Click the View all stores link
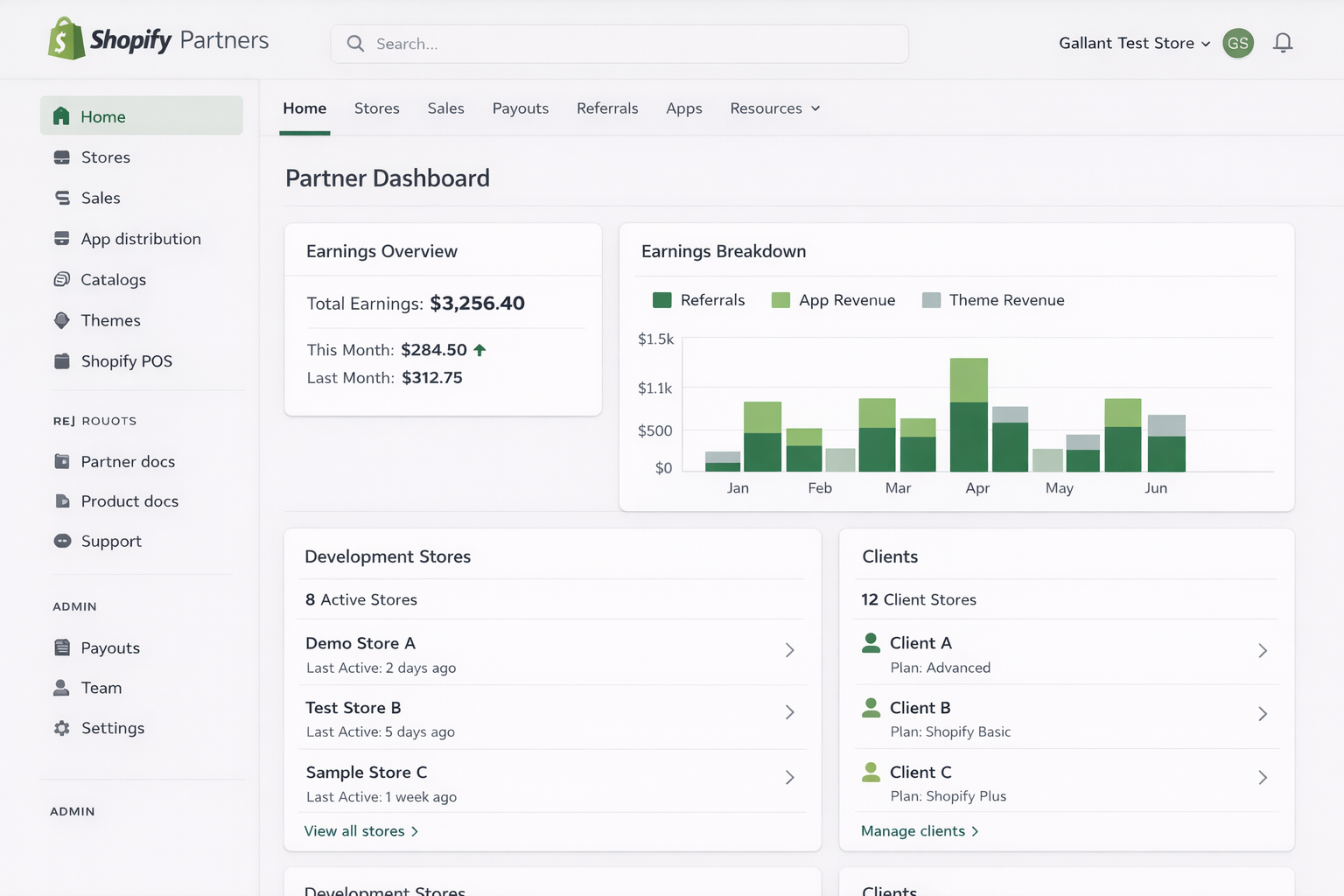1344x896 pixels. tap(360, 831)
